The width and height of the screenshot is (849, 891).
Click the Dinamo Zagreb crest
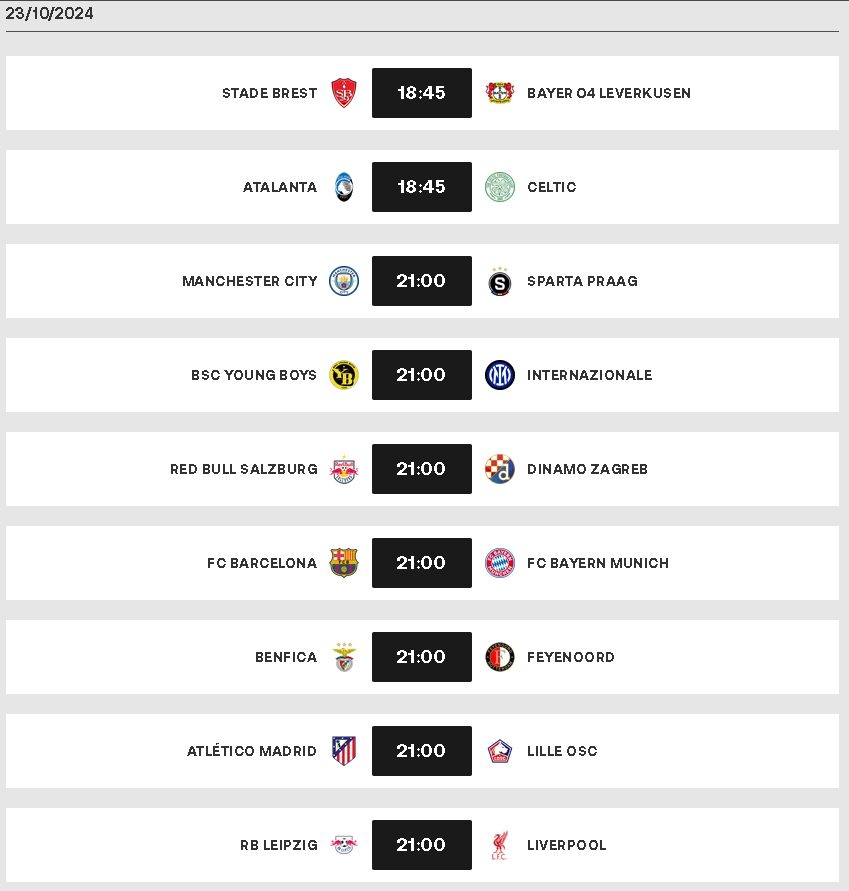pyautogui.click(x=500, y=469)
